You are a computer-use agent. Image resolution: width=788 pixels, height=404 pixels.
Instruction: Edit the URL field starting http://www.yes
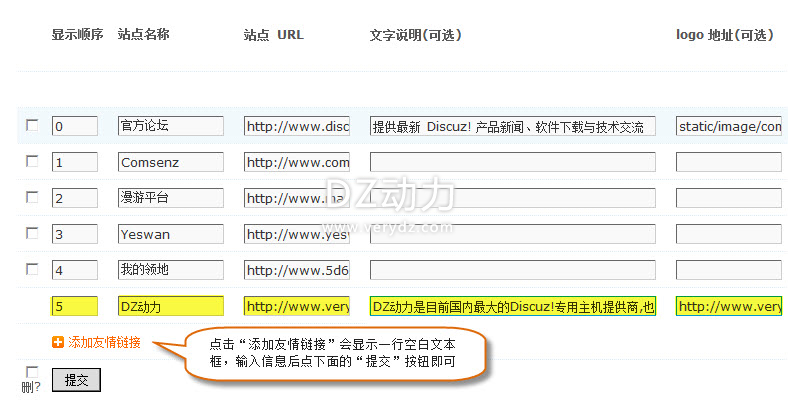pos(297,234)
